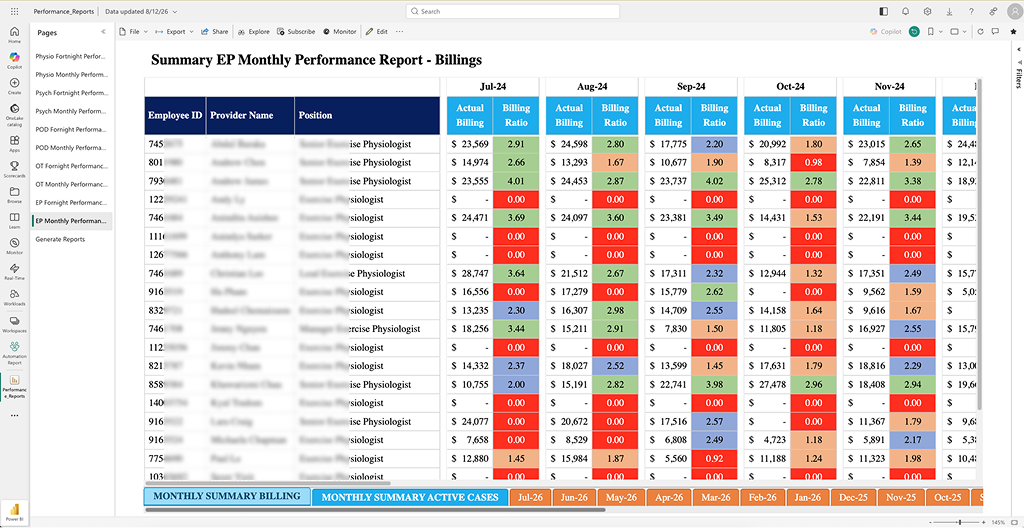Click the download arrow icon in header
Image resolution: width=1024 pixels, height=528 pixels.
(949, 11)
